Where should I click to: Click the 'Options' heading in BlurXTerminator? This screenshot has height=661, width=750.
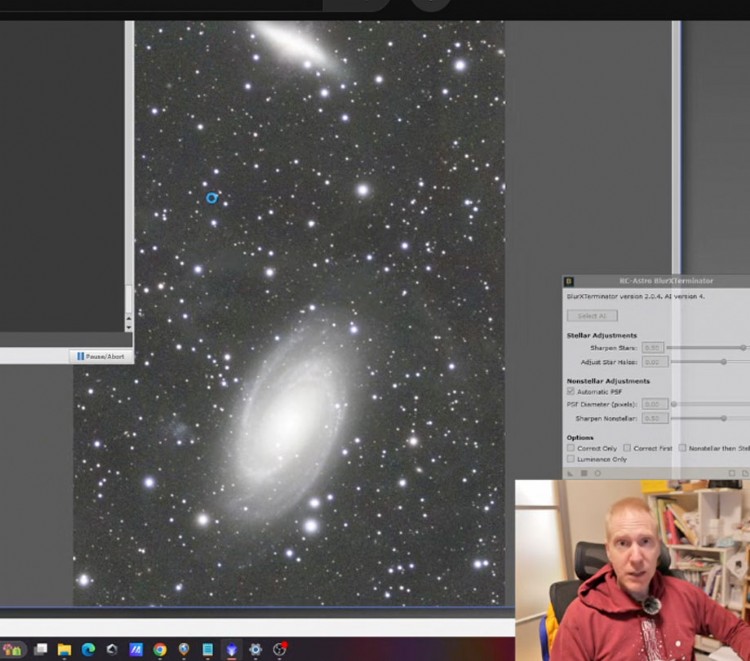pos(580,438)
